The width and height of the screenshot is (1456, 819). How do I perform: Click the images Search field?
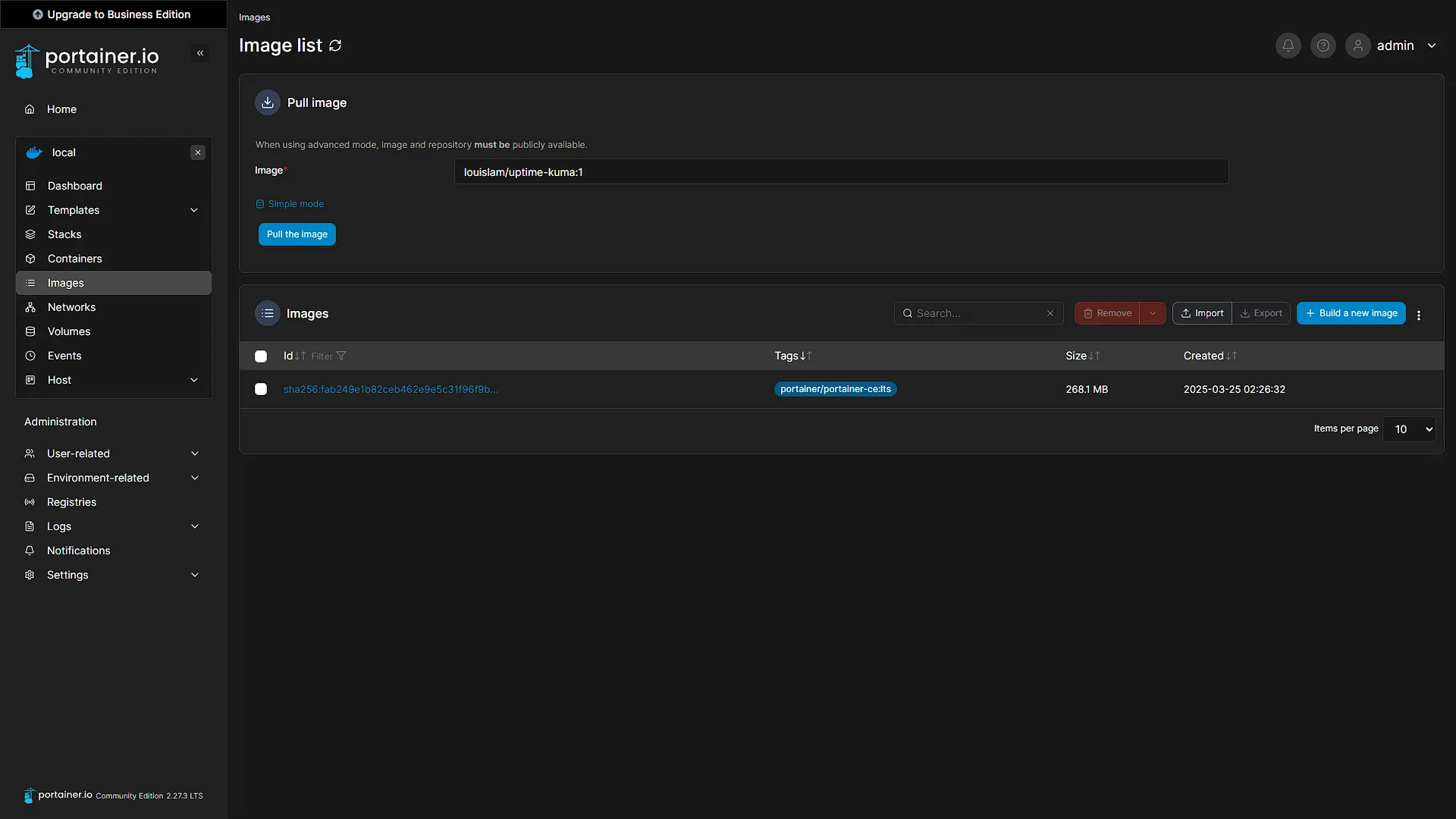click(x=978, y=313)
